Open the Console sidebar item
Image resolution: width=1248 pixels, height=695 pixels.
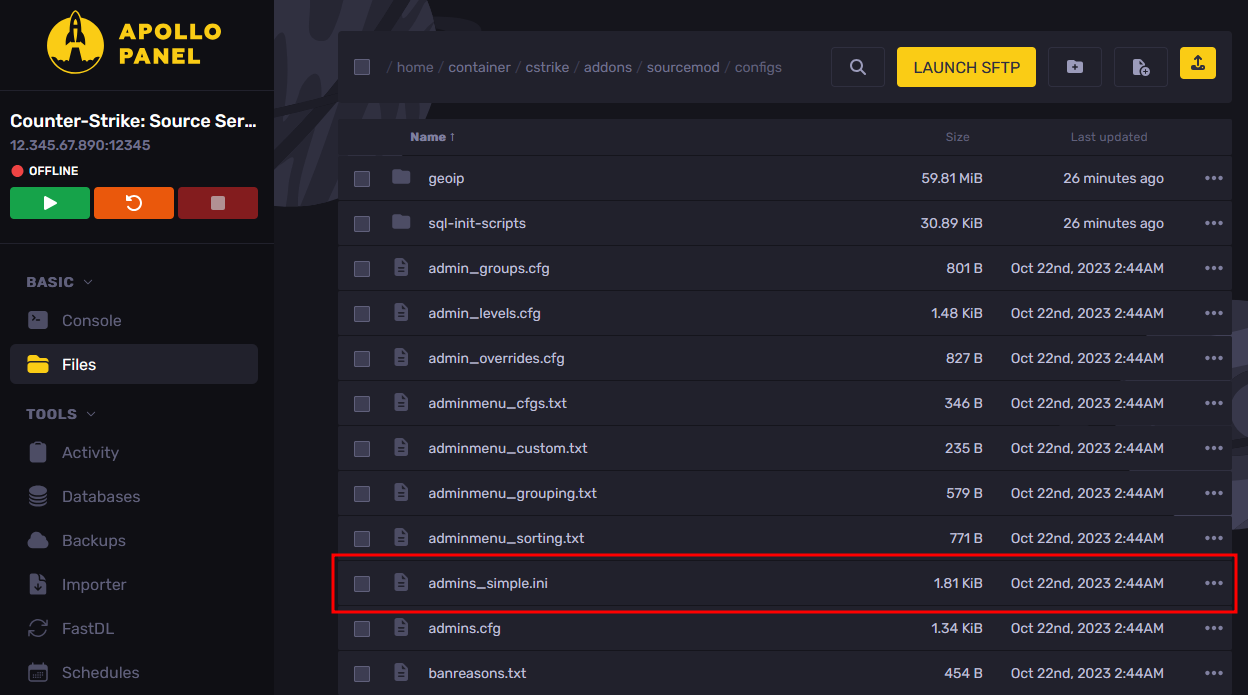[91, 320]
